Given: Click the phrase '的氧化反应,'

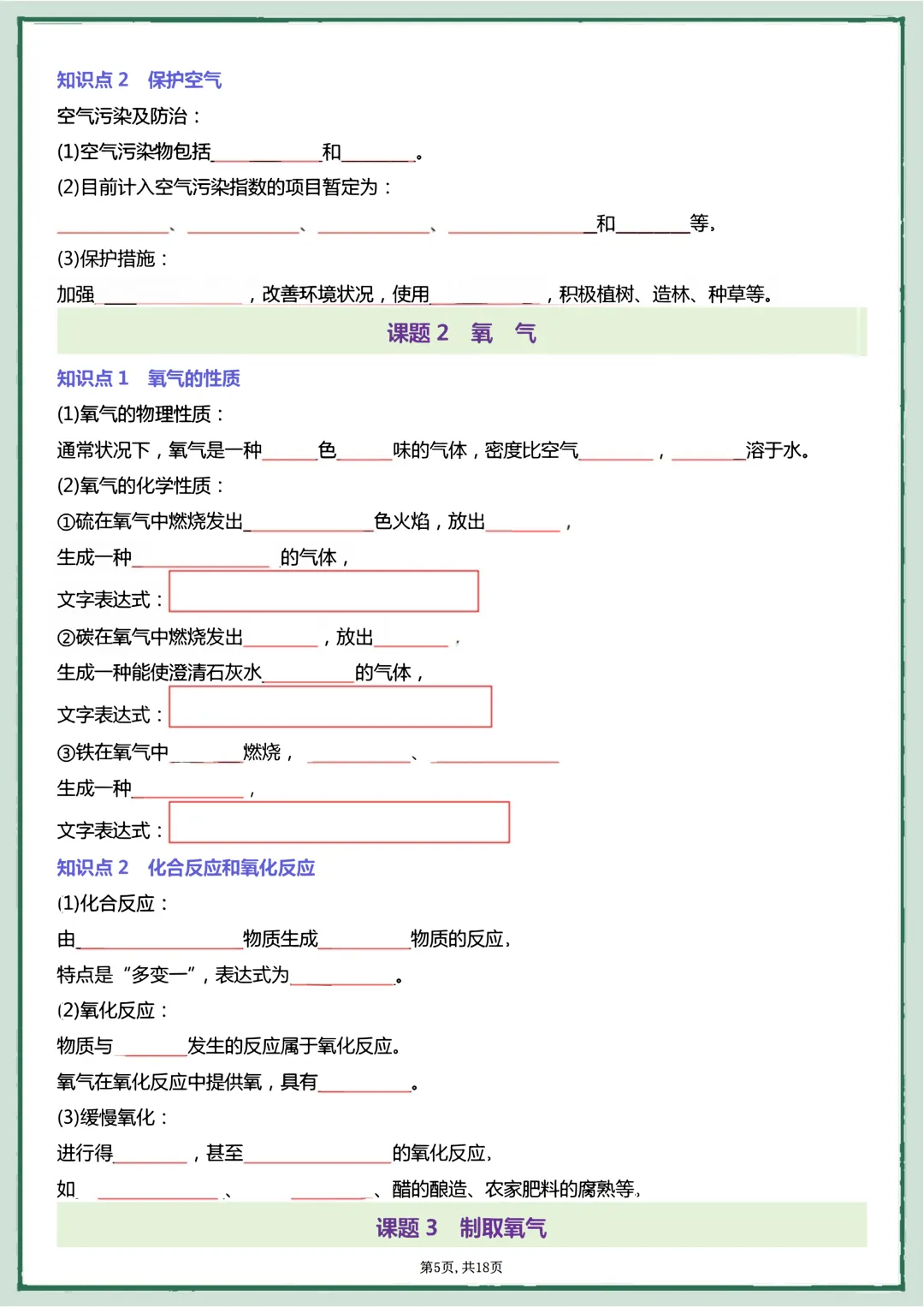Looking at the screenshot, I should [442, 1153].
